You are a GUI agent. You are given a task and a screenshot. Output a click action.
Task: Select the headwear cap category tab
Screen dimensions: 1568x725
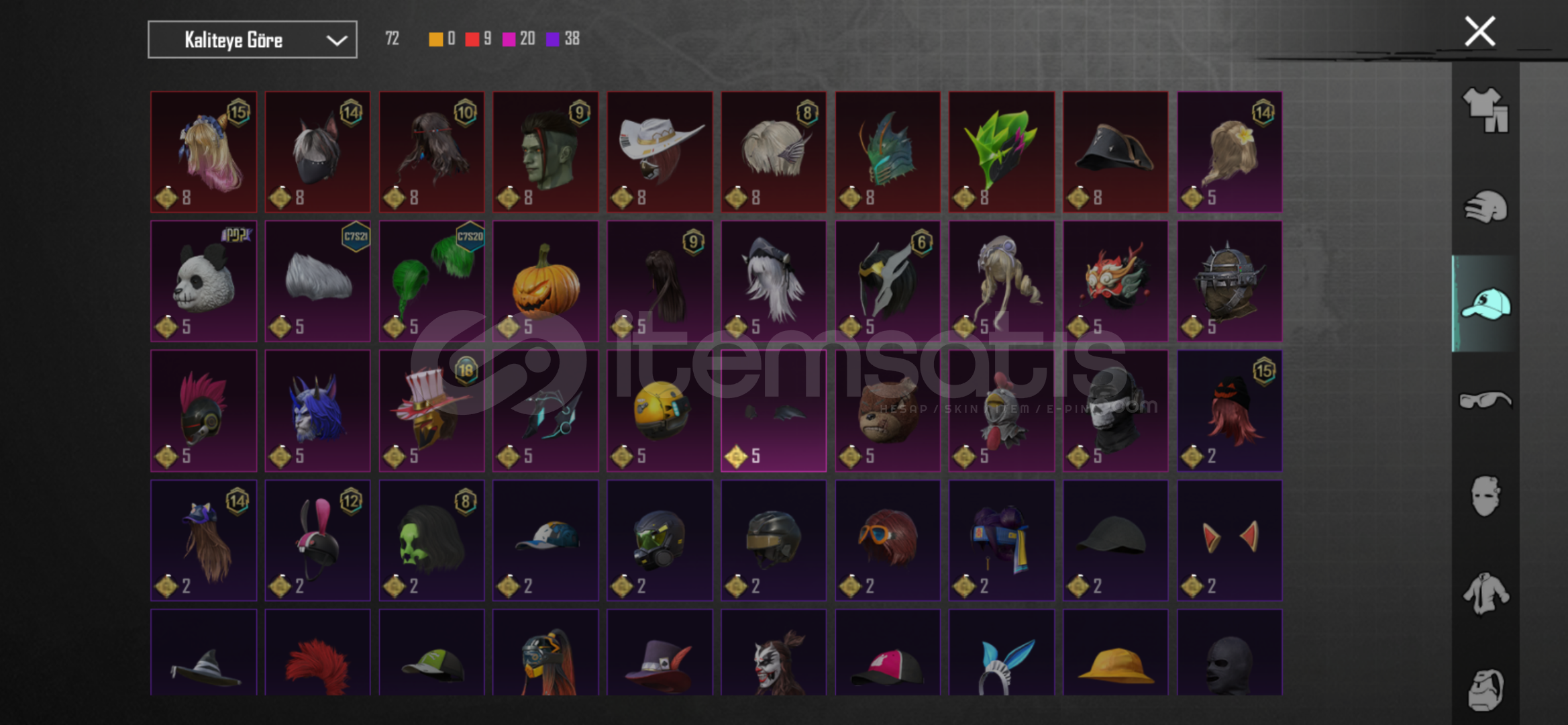click(x=1485, y=303)
